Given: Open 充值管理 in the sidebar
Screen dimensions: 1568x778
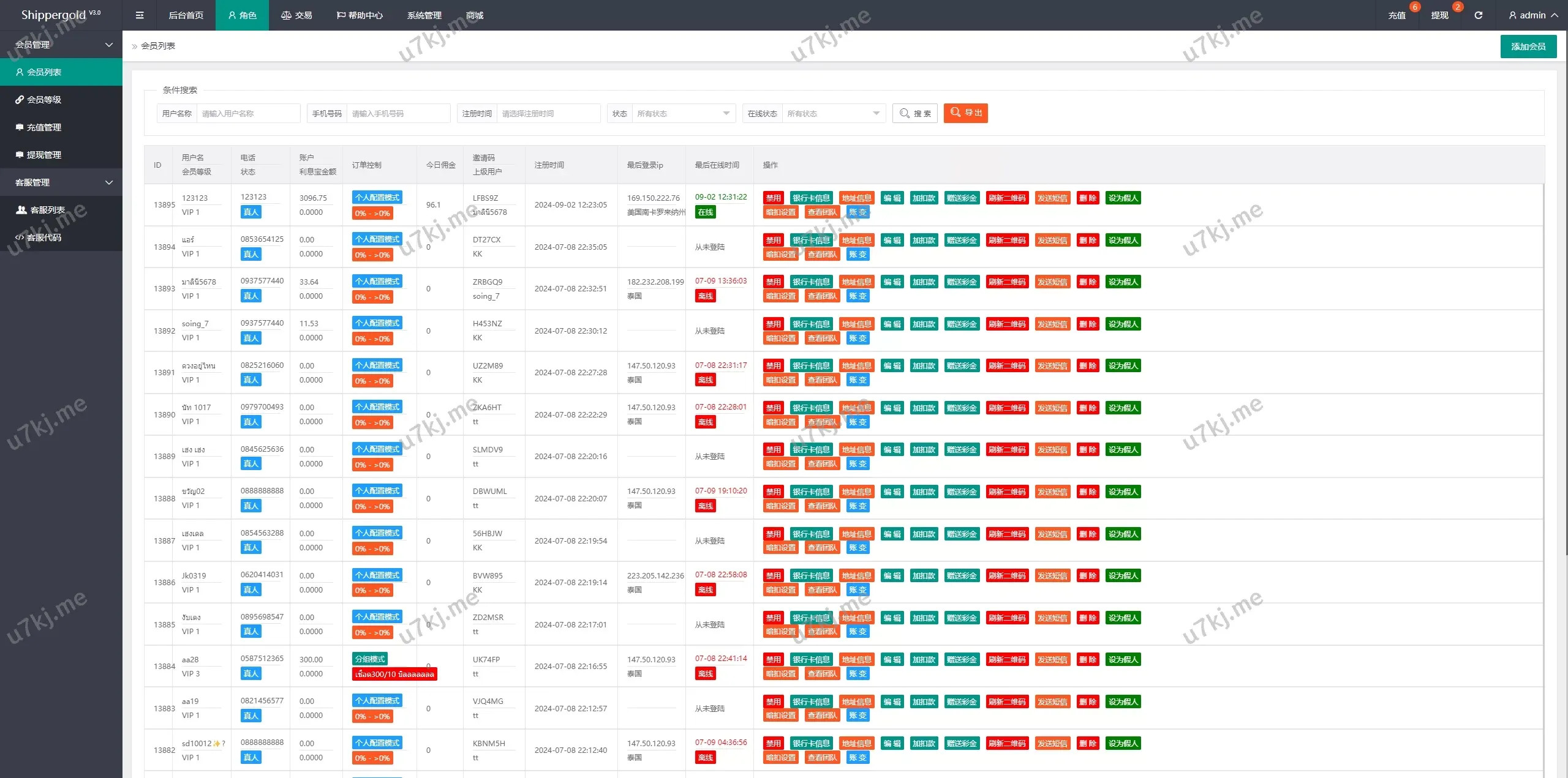Looking at the screenshot, I should tap(43, 127).
